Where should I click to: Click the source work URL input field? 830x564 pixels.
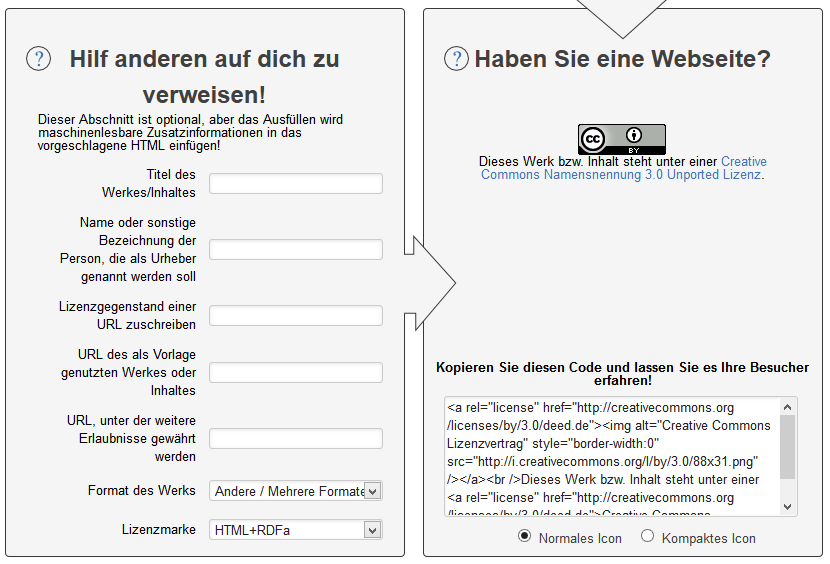tap(296, 373)
